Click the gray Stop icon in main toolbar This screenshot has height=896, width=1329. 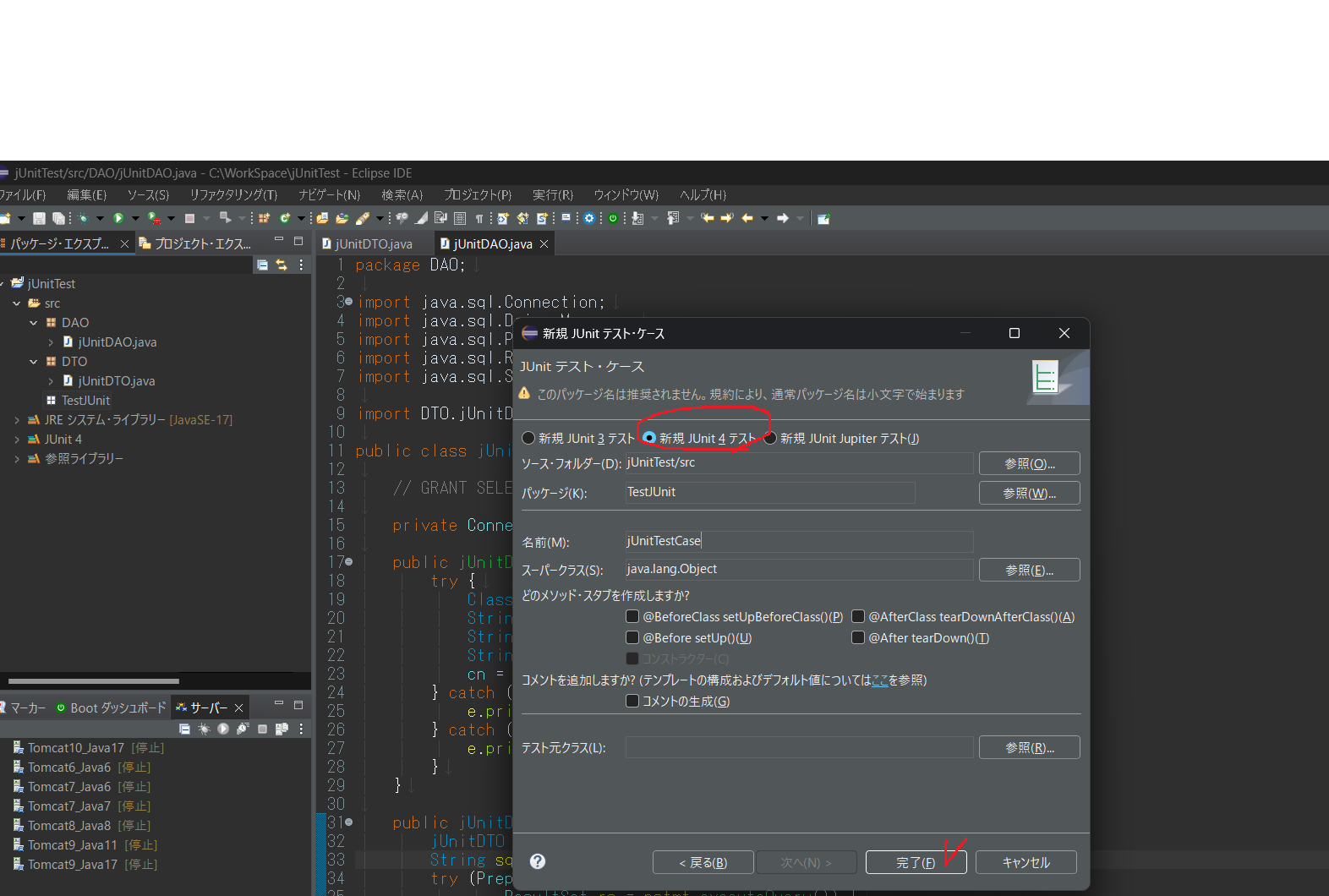pyautogui.click(x=190, y=218)
